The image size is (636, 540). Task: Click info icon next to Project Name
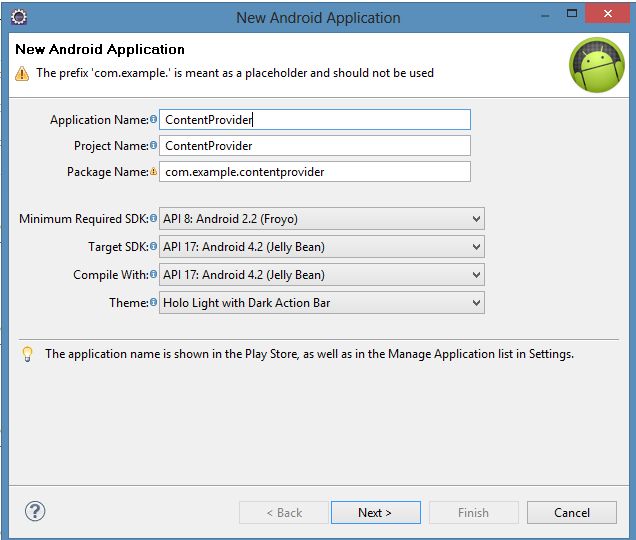click(153, 146)
